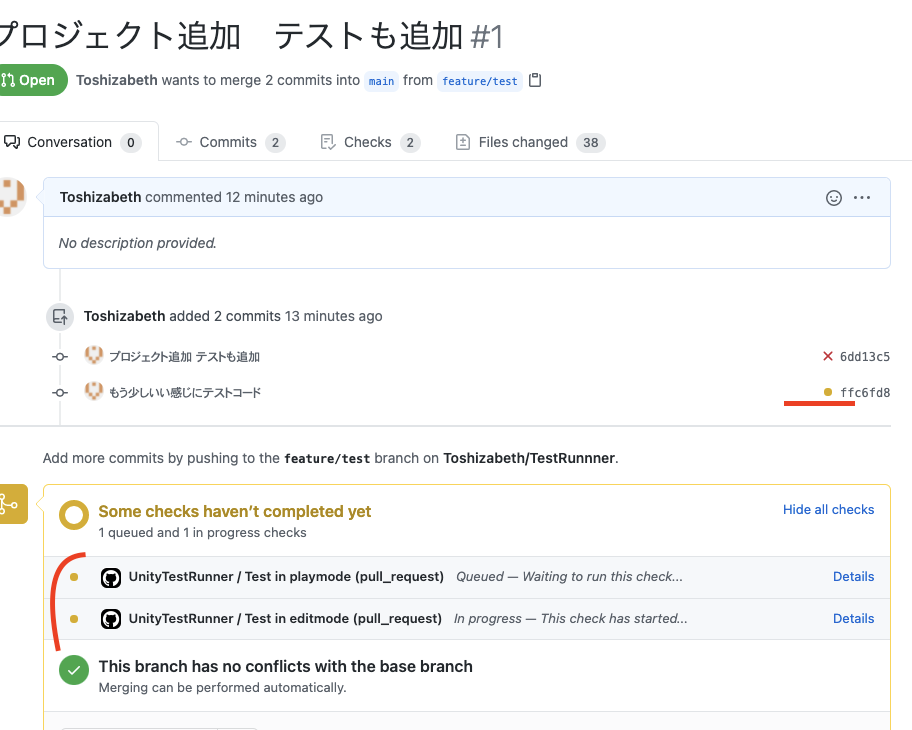Click the yellow pending circle beside checks heading
912x730 pixels.
click(73, 515)
